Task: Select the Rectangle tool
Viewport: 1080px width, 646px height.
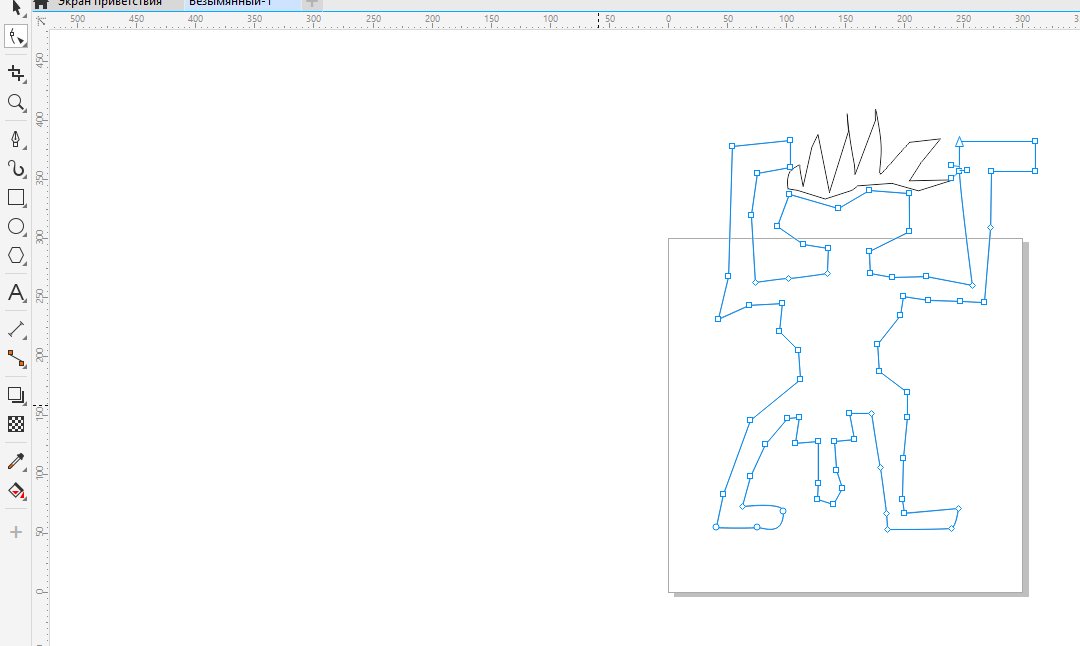Action: (x=15, y=198)
